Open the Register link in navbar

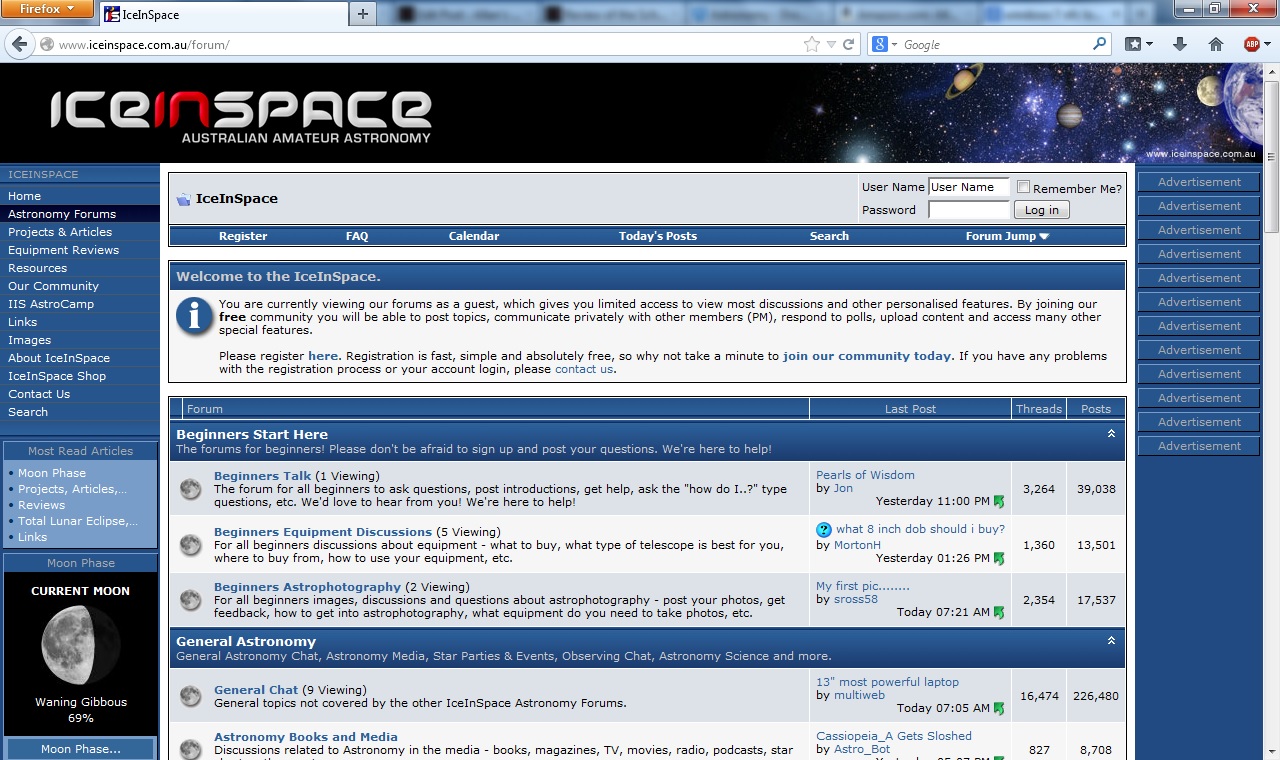pos(243,236)
